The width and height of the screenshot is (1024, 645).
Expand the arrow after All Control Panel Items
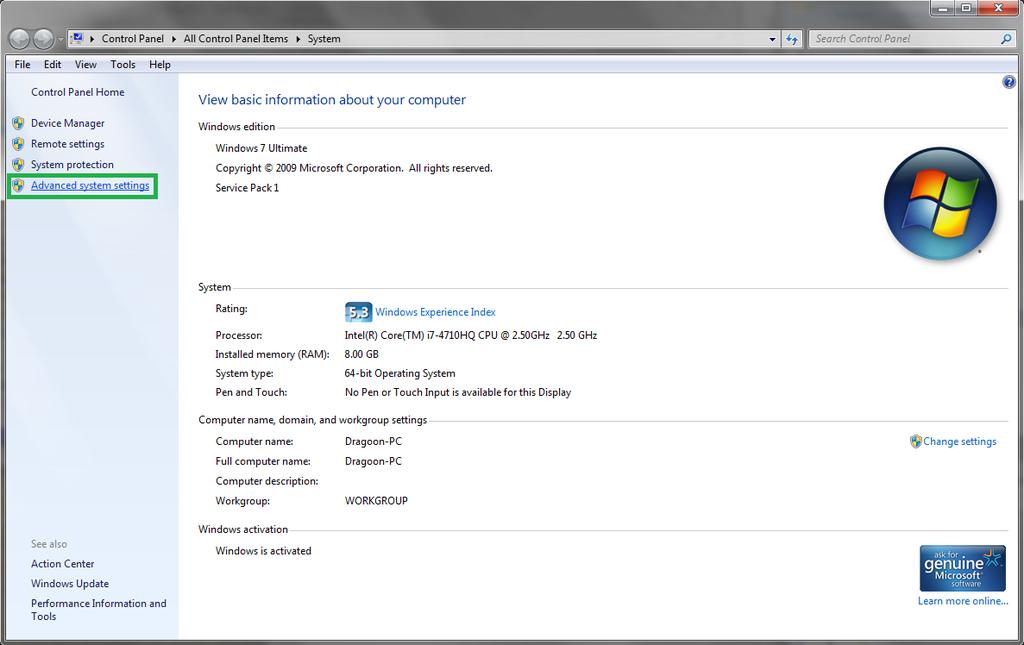[x=298, y=39]
